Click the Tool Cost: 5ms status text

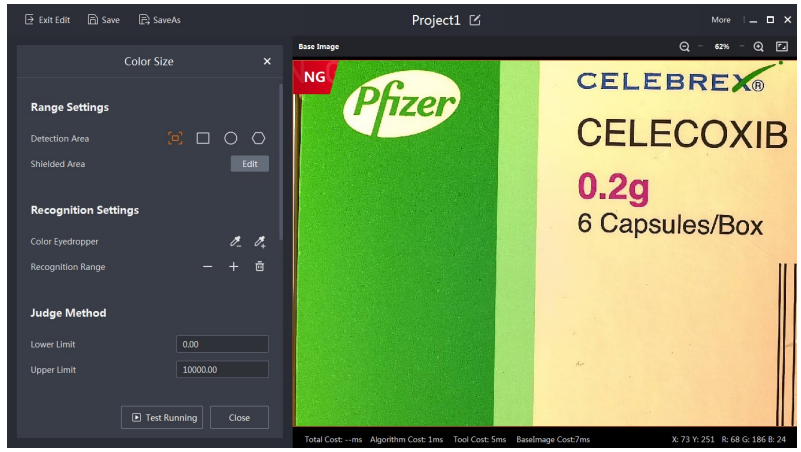click(479, 439)
